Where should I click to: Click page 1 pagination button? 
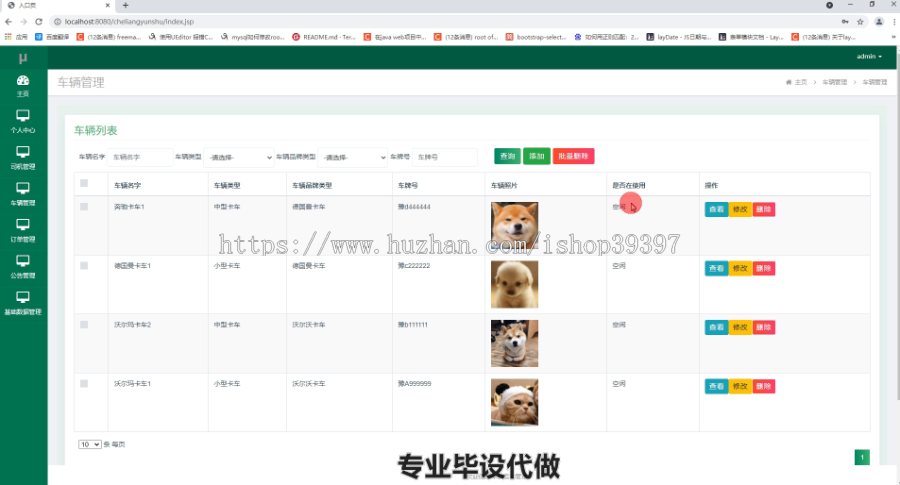point(862,457)
